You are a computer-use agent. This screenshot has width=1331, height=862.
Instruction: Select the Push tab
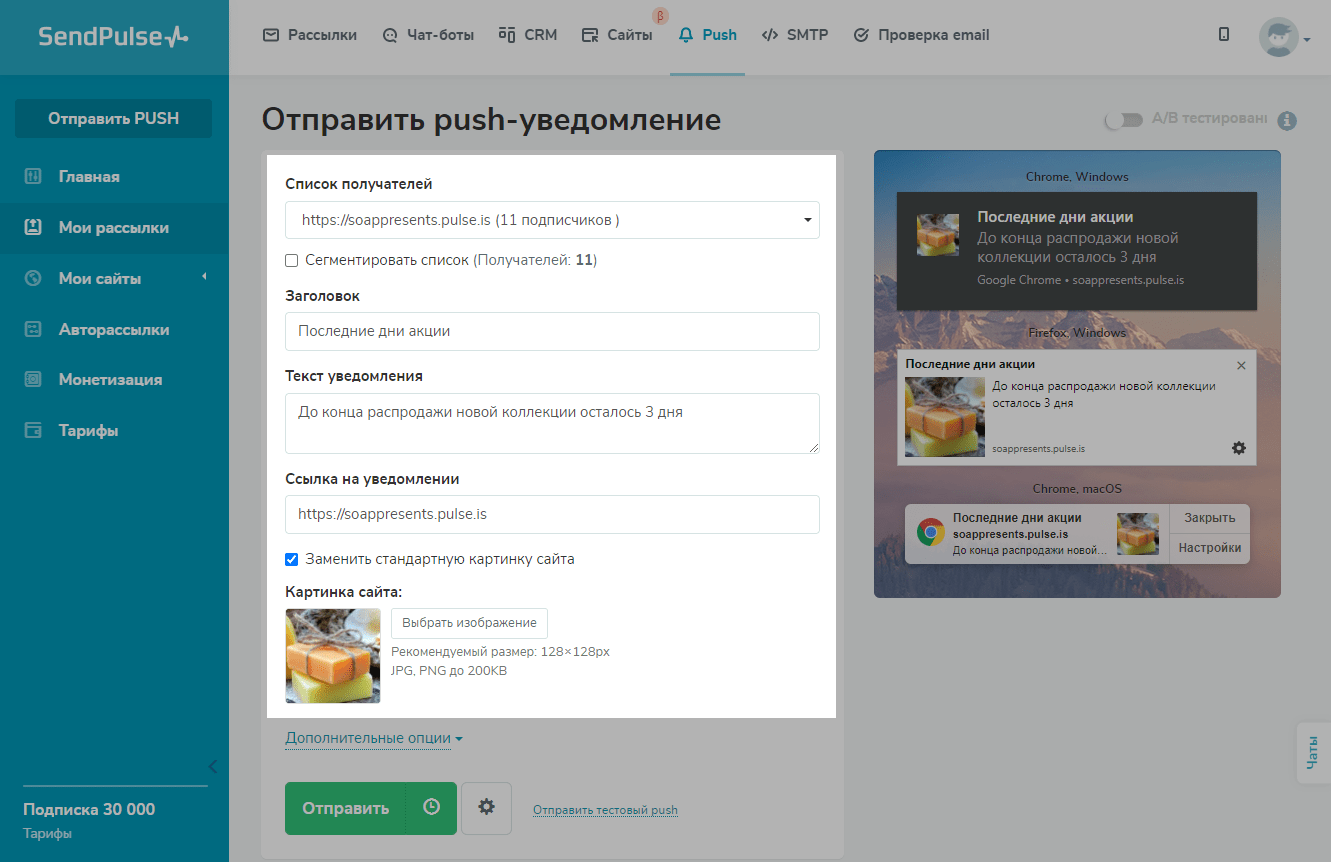click(x=707, y=35)
